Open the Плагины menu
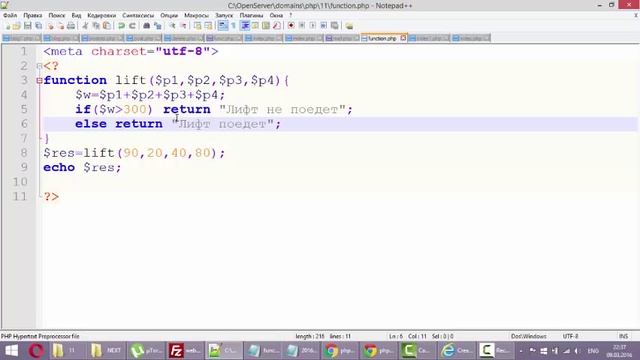This screenshot has height=360, width=640. pos(251,15)
